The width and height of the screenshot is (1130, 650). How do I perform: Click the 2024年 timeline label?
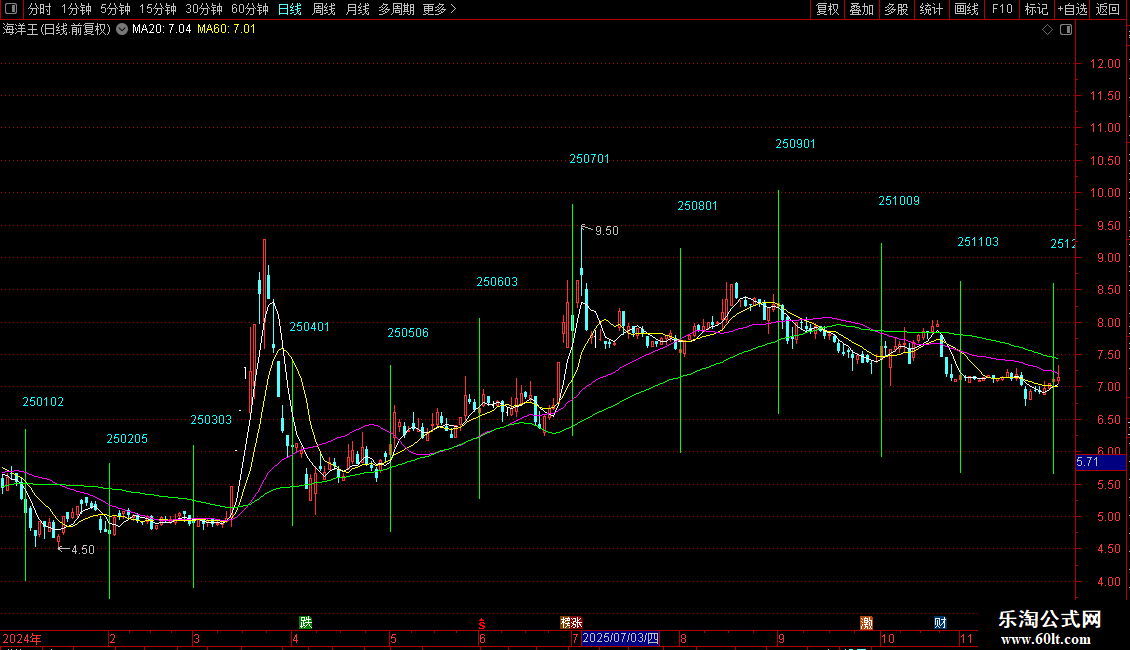(22, 639)
